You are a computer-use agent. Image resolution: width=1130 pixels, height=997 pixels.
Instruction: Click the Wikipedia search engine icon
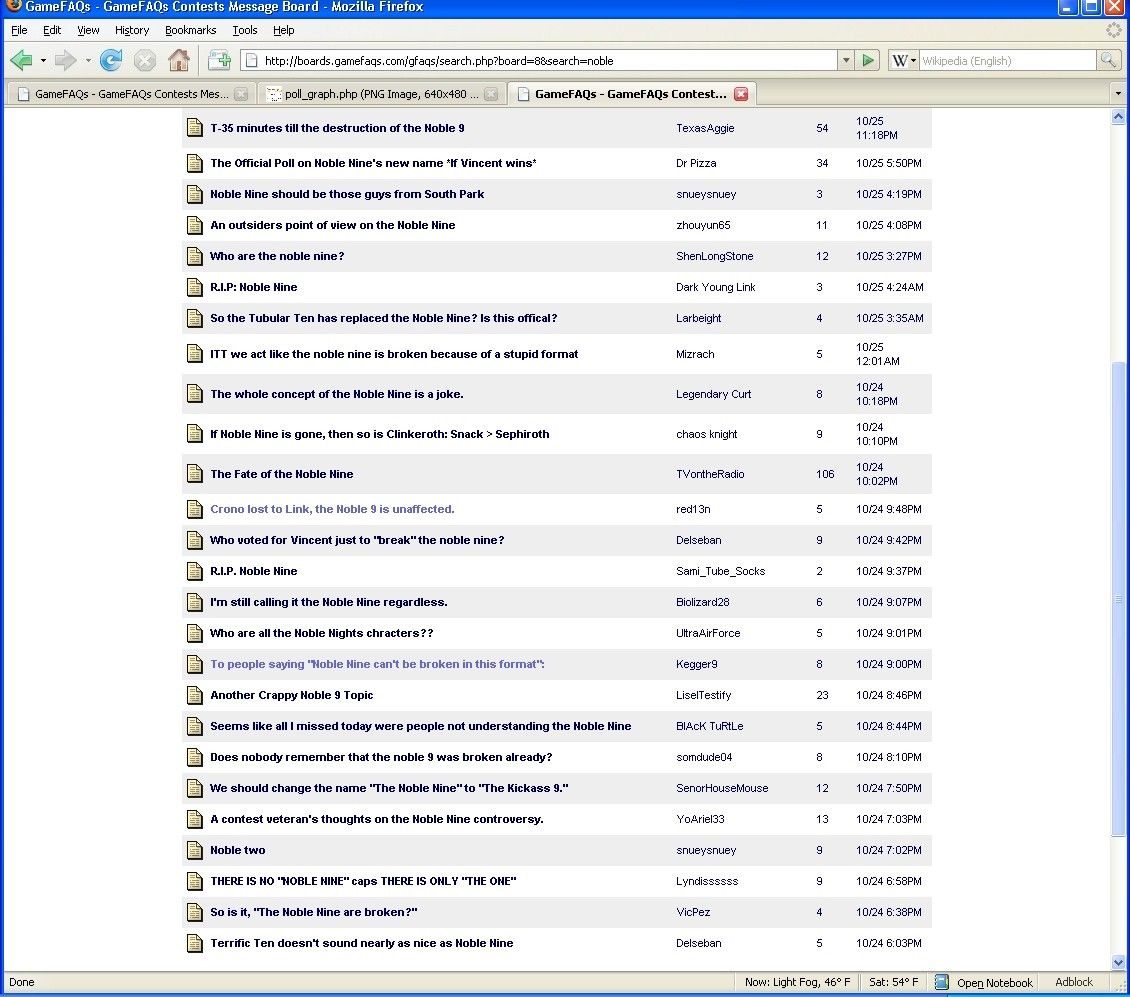click(x=900, y=61)
